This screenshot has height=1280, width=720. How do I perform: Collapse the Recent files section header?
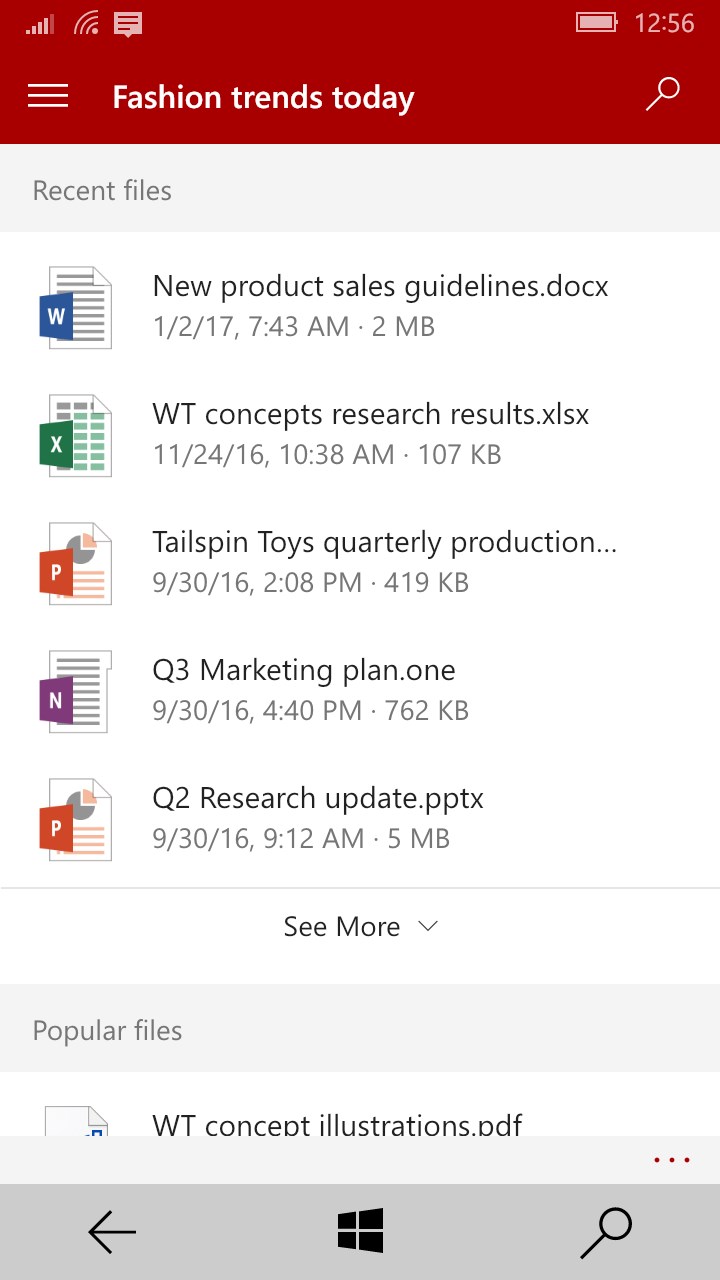tap(101, 190)
